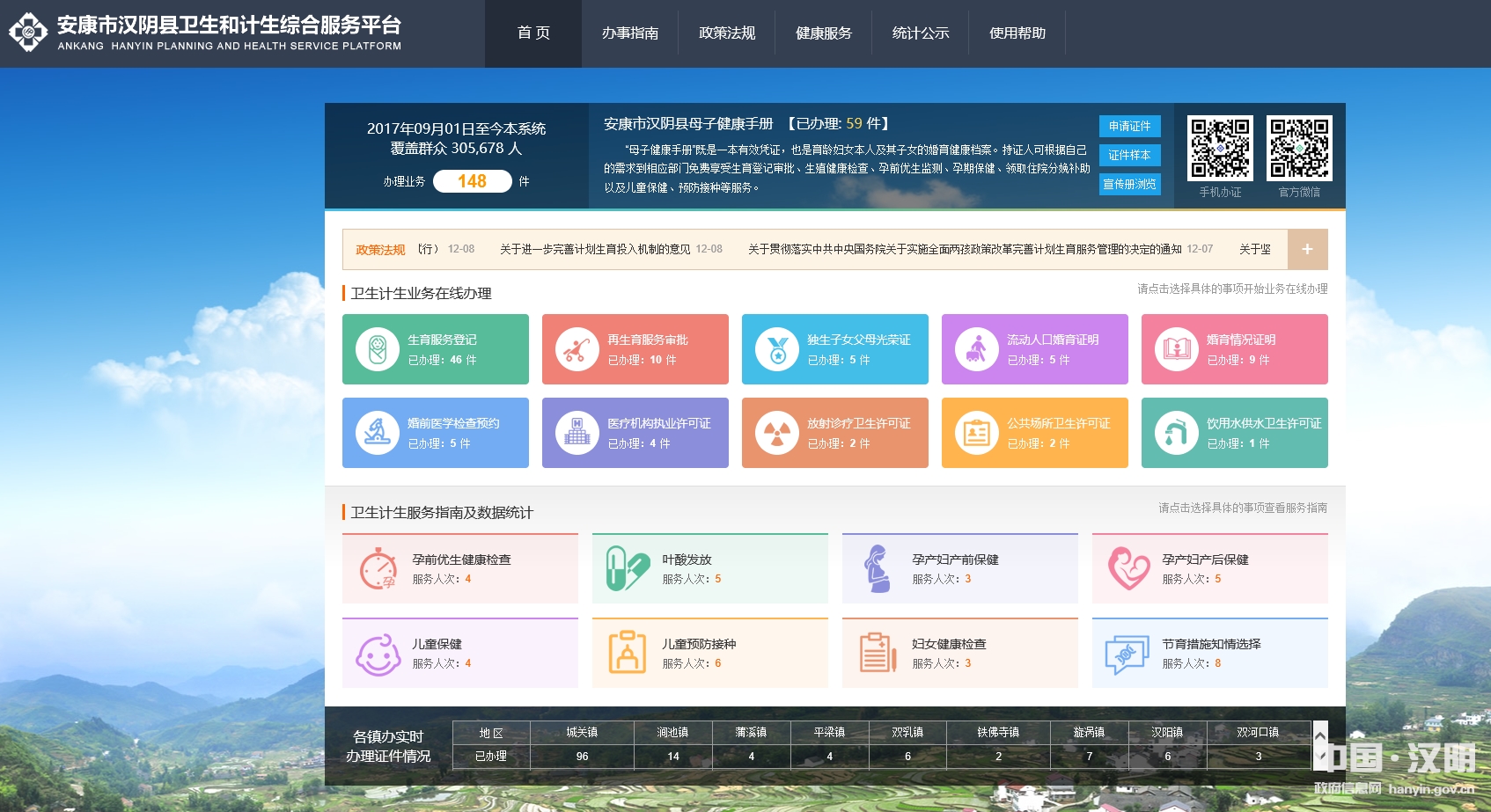Click the 婚前医学检查预约 microscope icon
This screenshot has width=1491, height=812.
(378, 433)
